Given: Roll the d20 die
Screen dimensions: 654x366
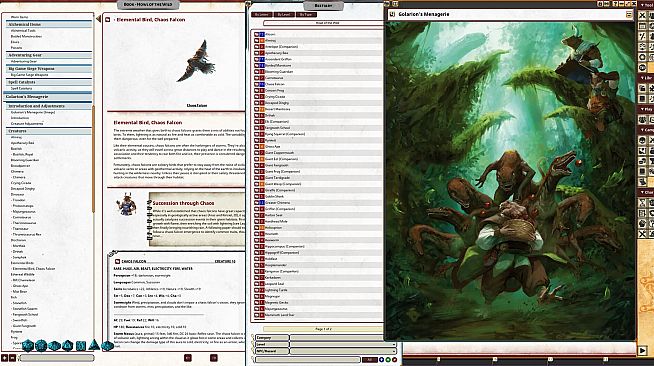Looking at the screenshot, I should [28, 346].
